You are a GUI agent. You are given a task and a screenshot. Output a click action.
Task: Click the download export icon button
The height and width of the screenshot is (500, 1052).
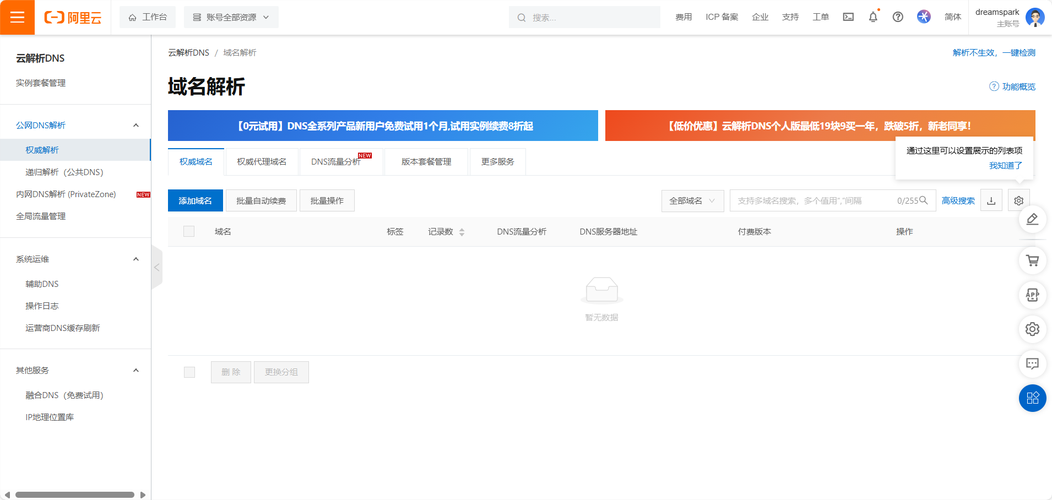coord(992,200)
